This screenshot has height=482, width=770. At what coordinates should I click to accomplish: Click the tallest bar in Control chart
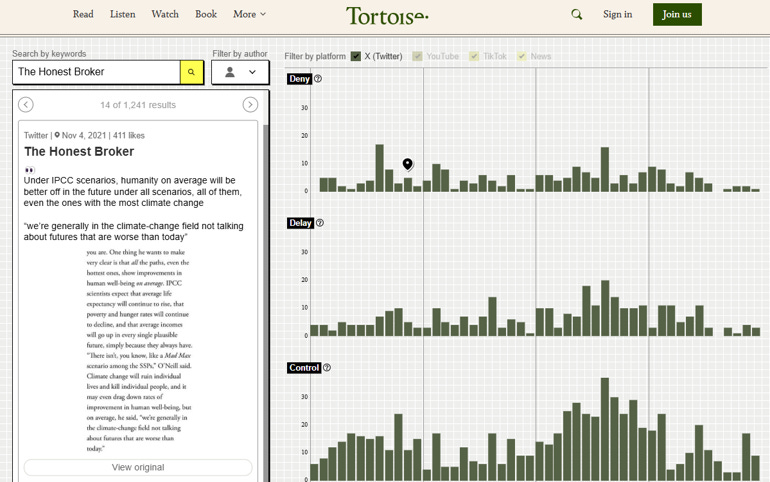click(x=605, y=429)
